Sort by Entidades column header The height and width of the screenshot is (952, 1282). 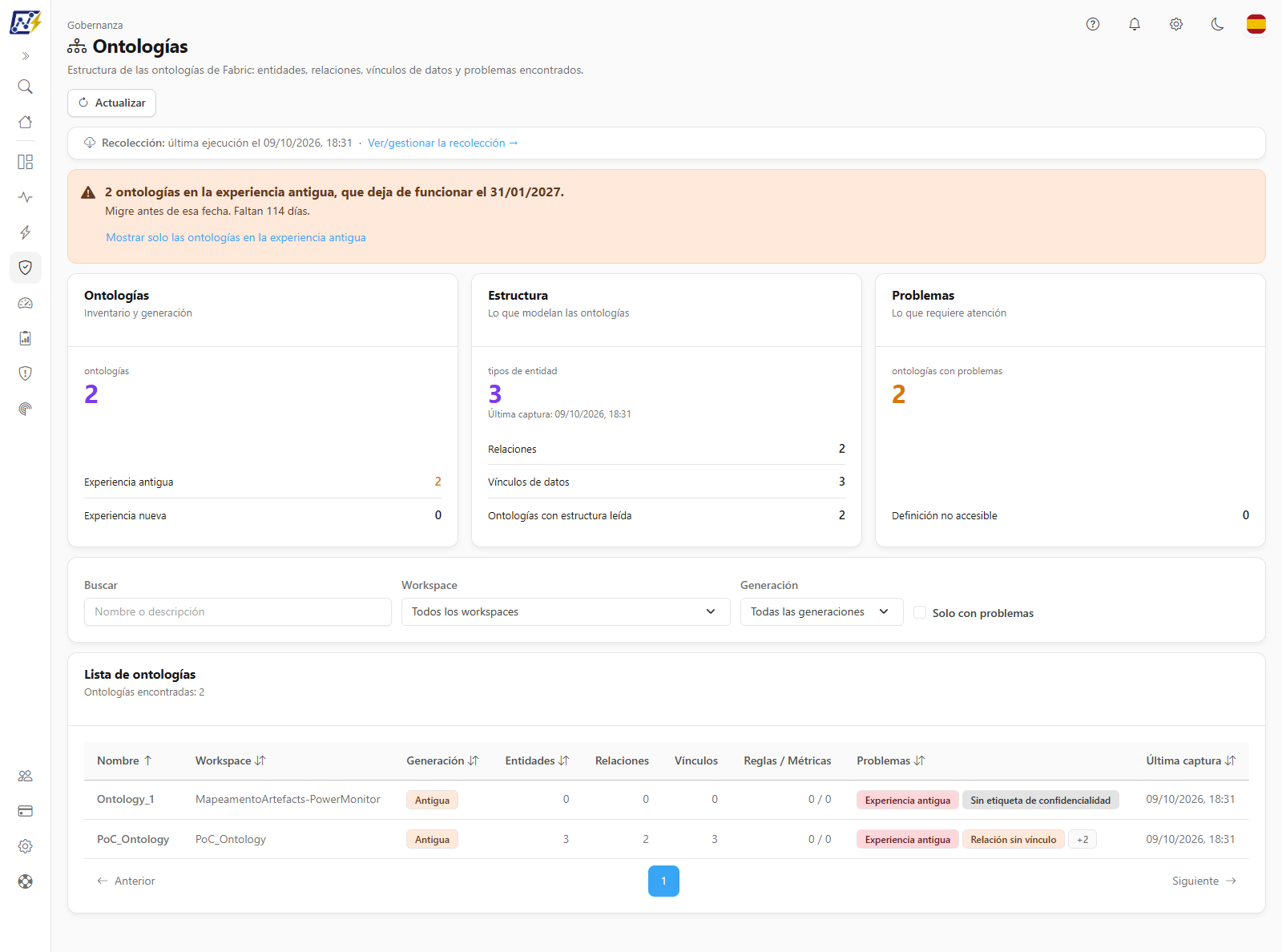537,760
